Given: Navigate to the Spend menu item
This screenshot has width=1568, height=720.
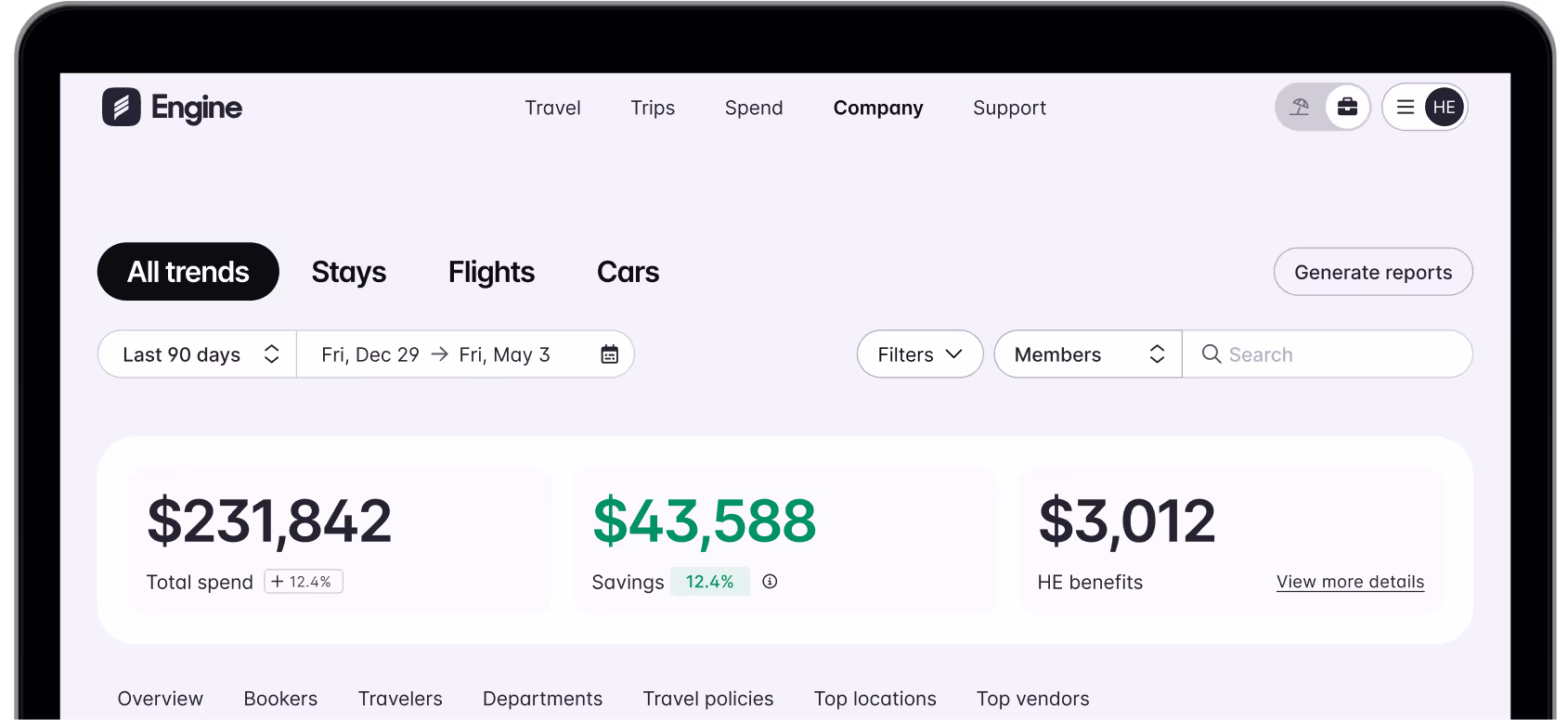Looking at the screenshot, I should pos(753,108).
